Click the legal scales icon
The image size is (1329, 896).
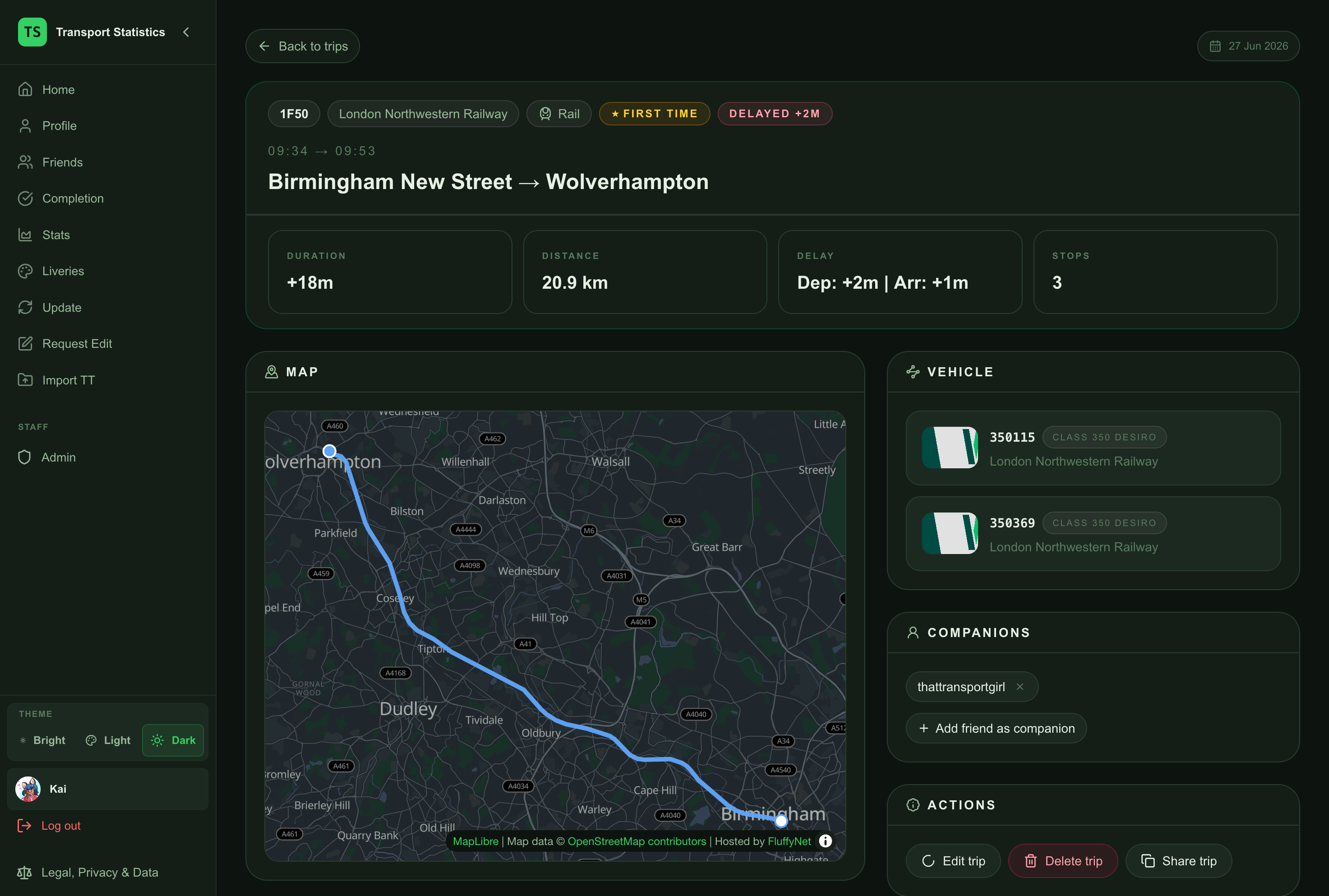tap(24, 873)
